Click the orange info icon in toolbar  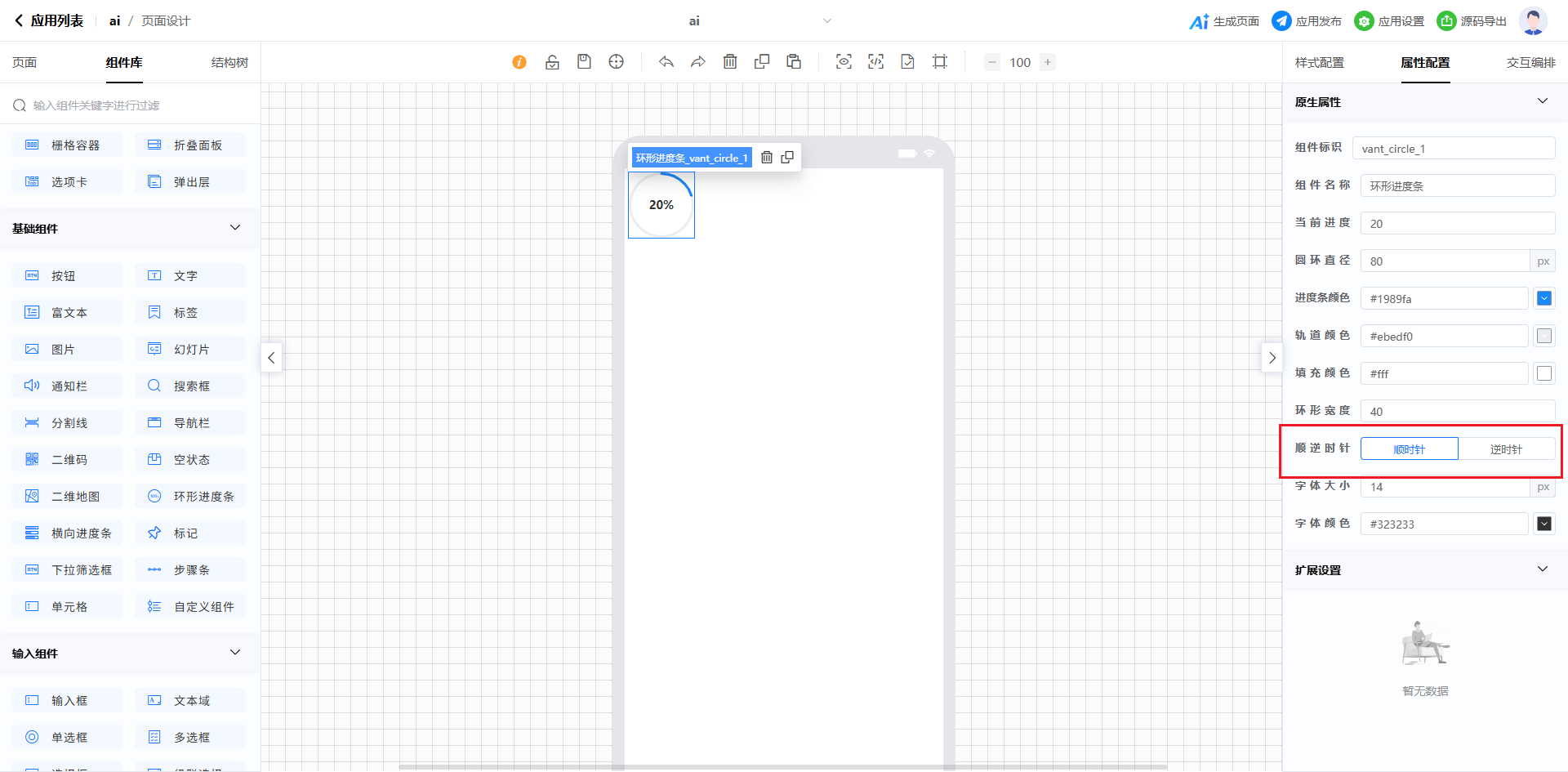519,62
